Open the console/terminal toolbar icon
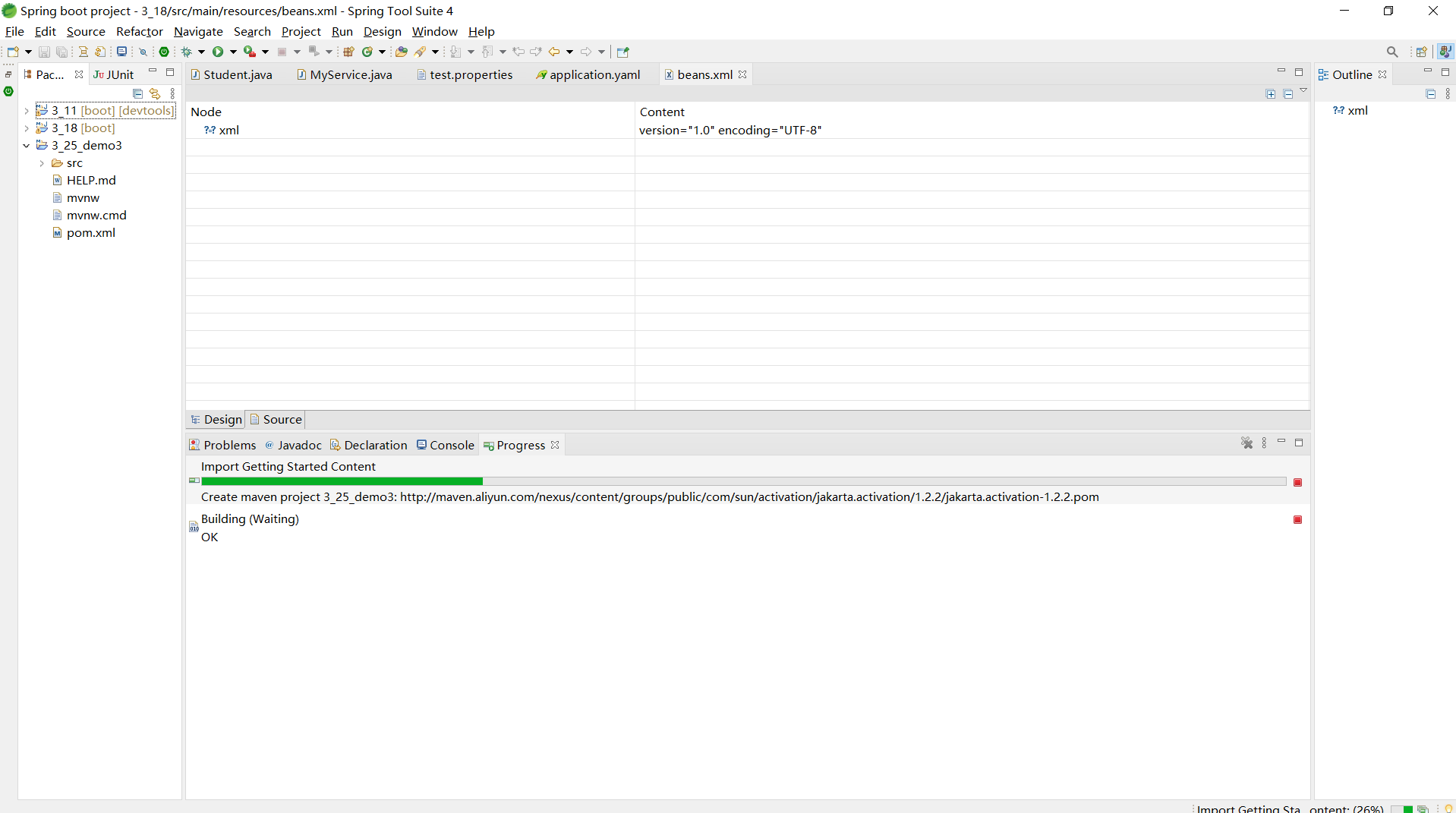 [x=121, y=52]
